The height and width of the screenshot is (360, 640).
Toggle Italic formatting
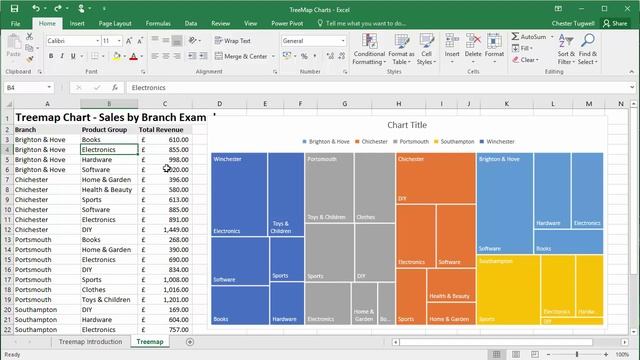(x=62, y=56)
